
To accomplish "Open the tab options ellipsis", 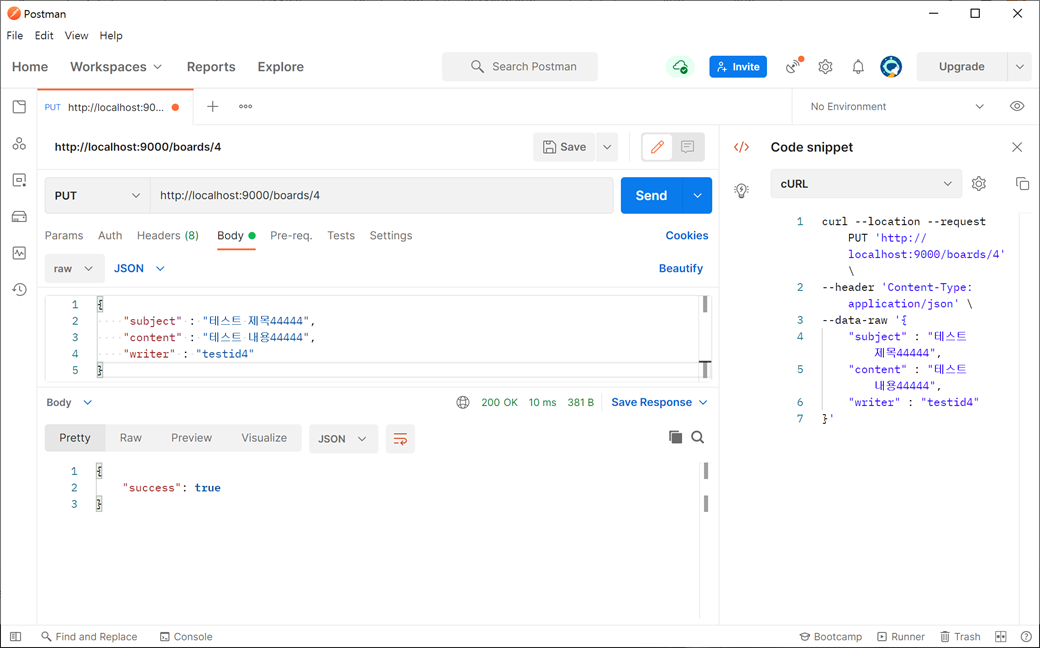I will click(x=245, y=106).
